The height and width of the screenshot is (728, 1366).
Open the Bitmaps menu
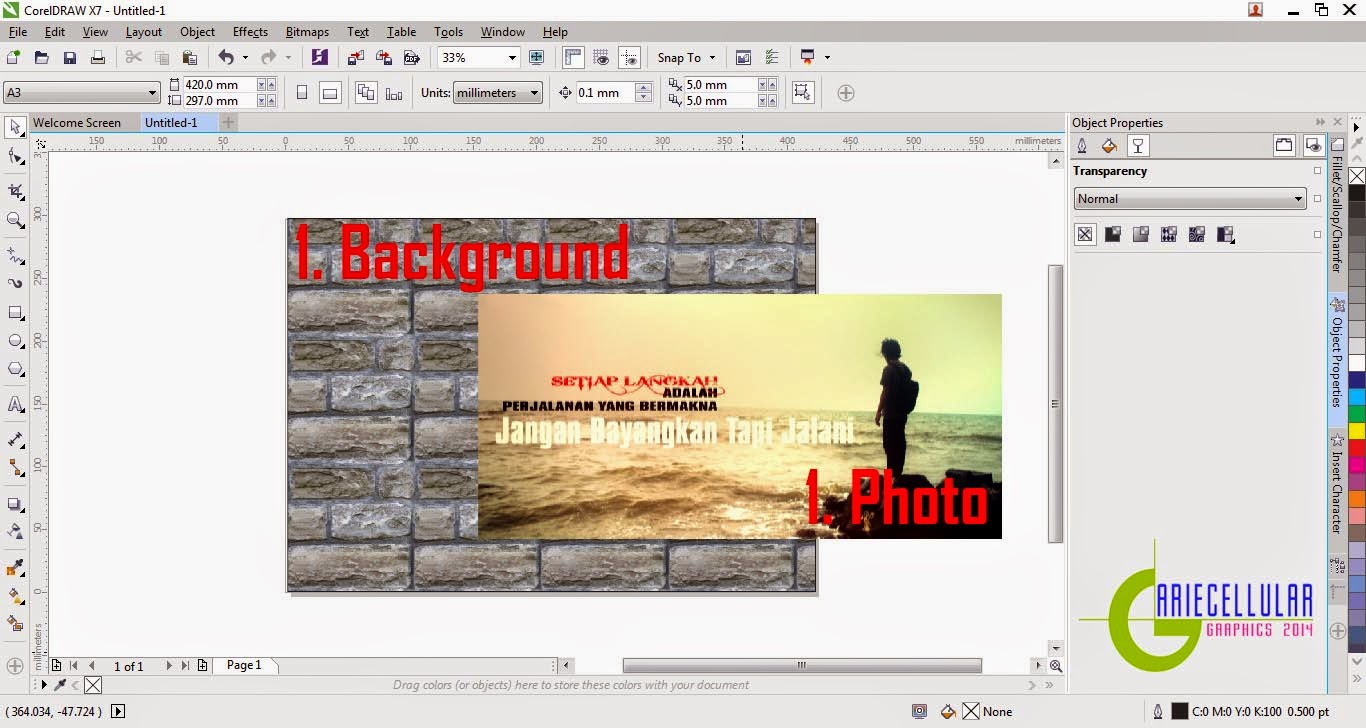pyautogui.click(x=307, y=32)
